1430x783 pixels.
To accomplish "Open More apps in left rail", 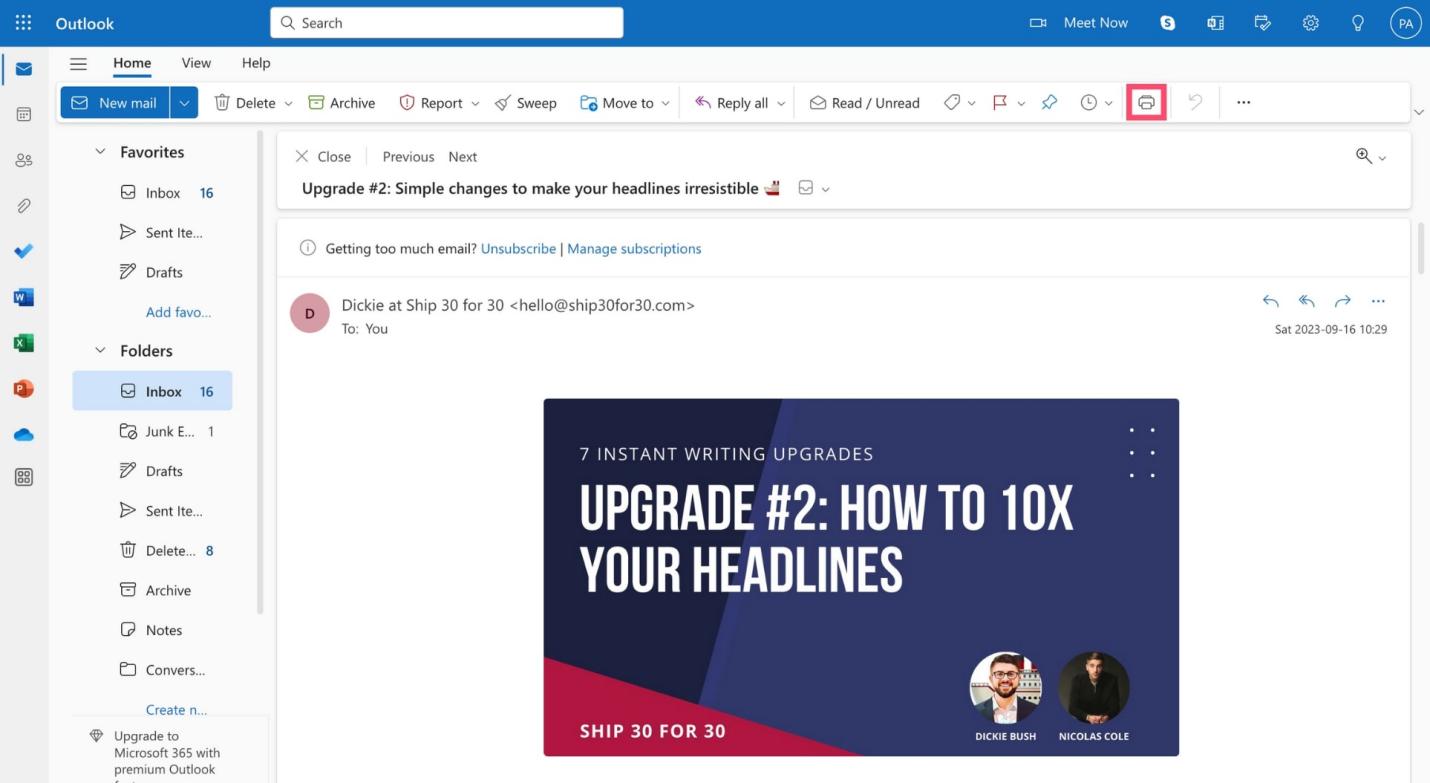I will pyautogui.click(x=24, y=477).
